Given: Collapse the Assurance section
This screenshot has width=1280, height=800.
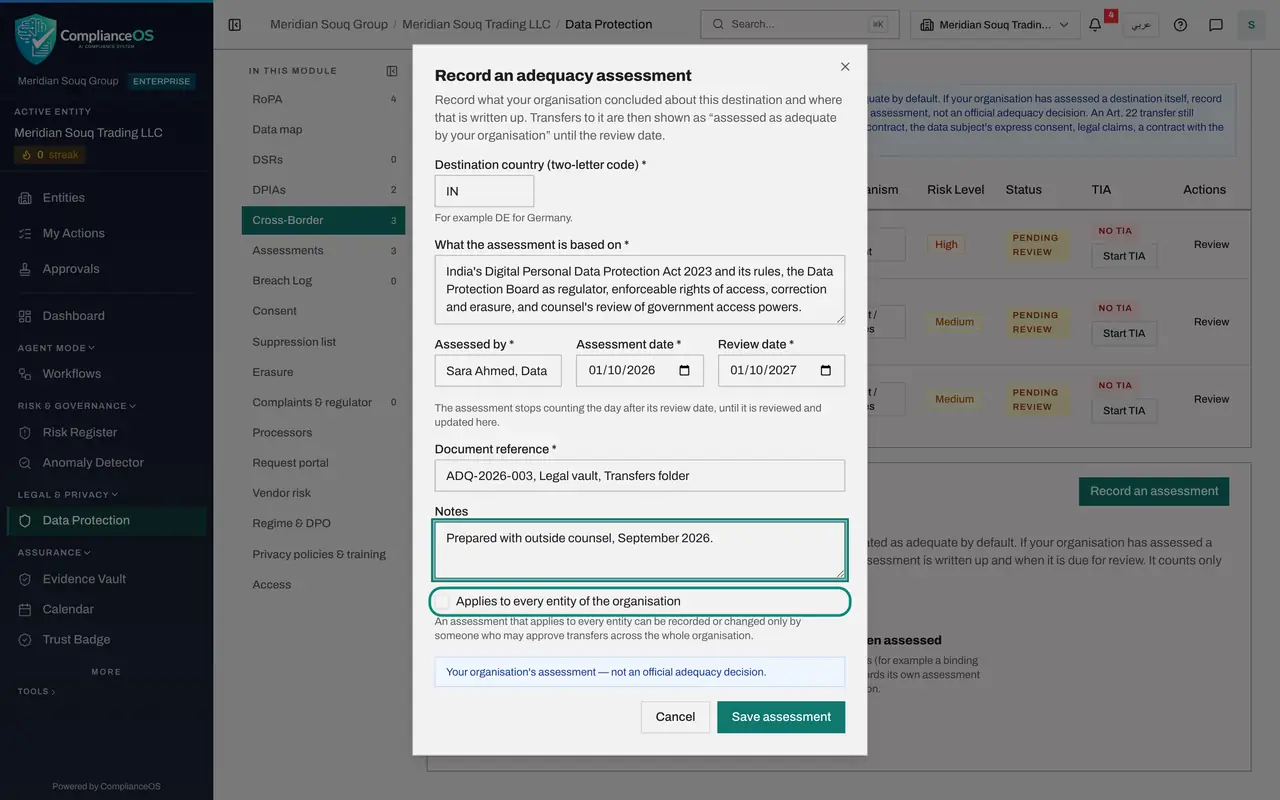Looking at the screenshot, I should tap(54, 552).
